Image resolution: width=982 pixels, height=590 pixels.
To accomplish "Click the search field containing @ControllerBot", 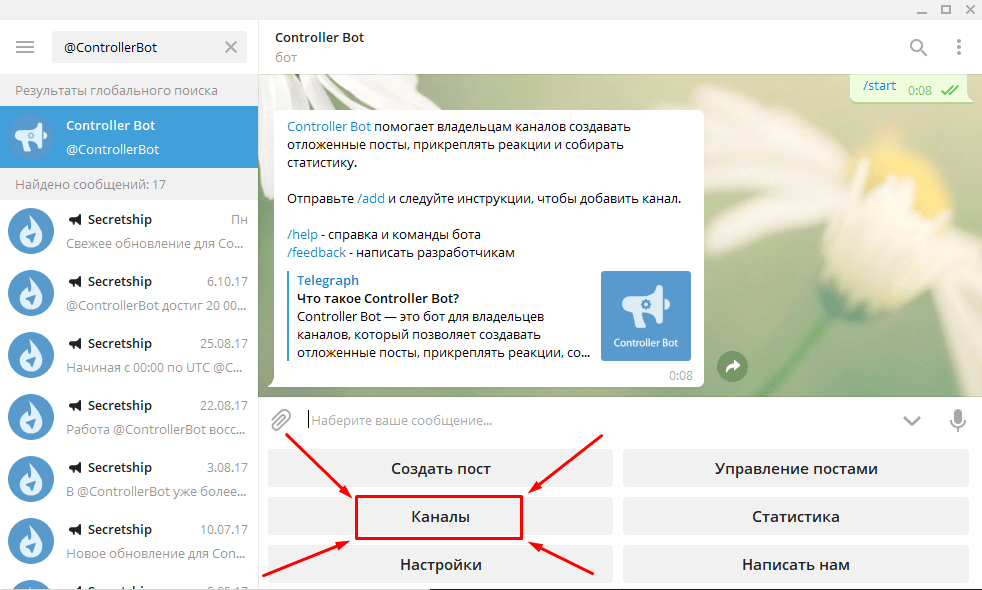I will tap(149, 47).
